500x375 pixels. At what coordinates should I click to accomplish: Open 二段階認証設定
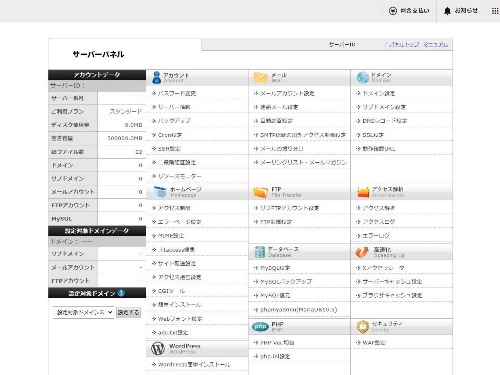pos(177,162)
